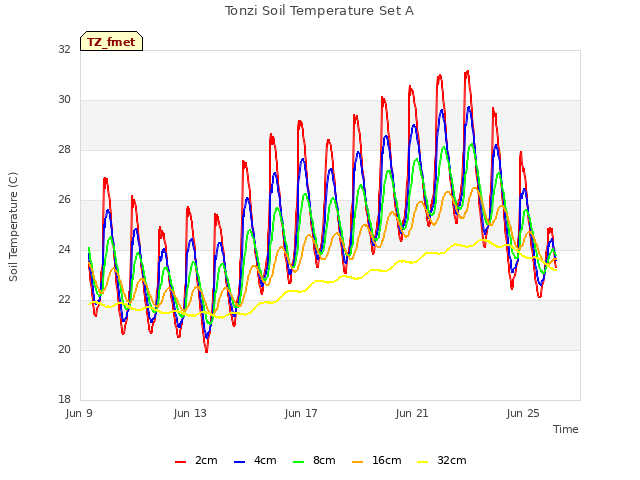Click the 20 y-axis tick label
This screenshot has height=480, width=640.
(64, 349)
